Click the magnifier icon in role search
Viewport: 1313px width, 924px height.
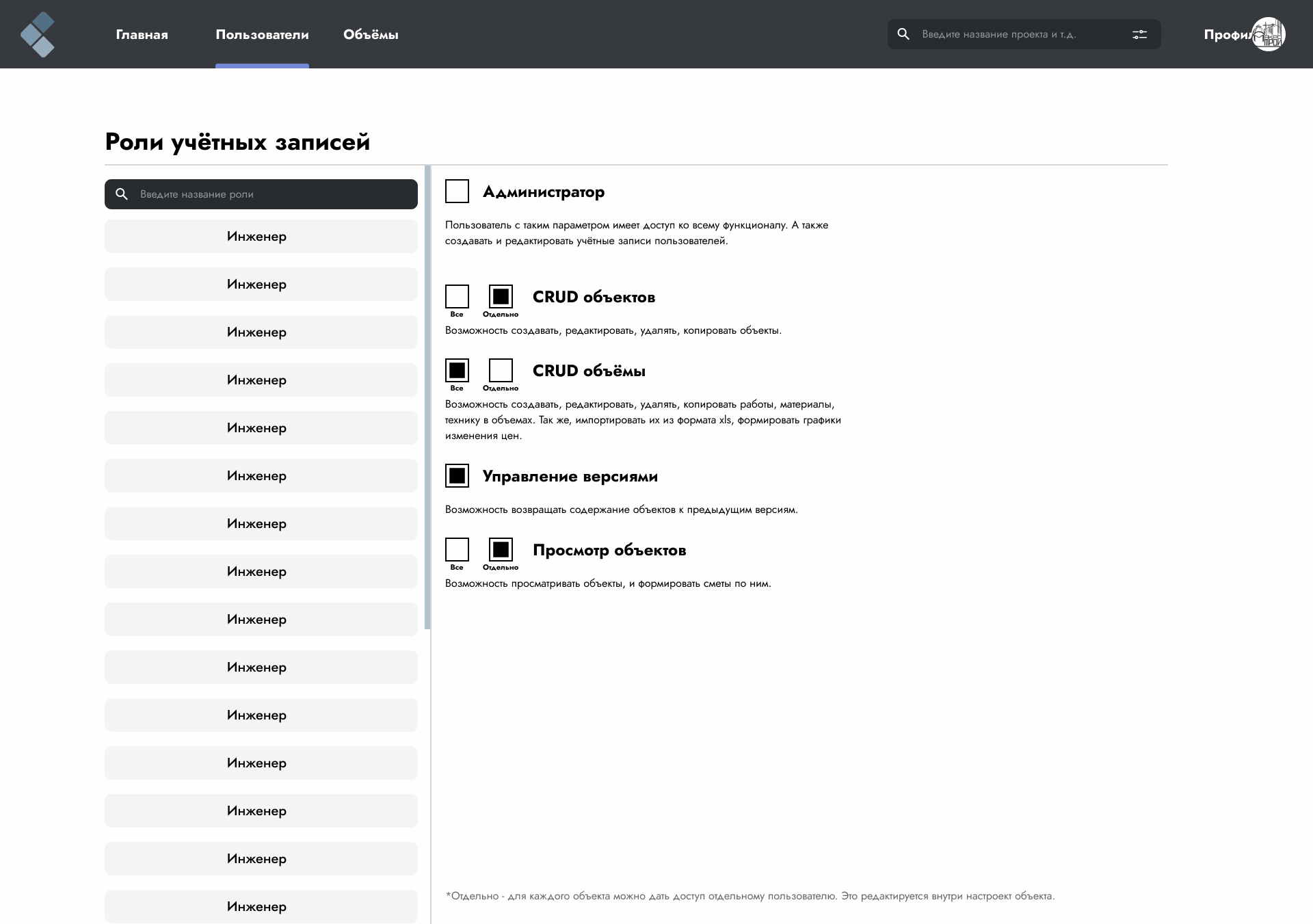[122, 194]
